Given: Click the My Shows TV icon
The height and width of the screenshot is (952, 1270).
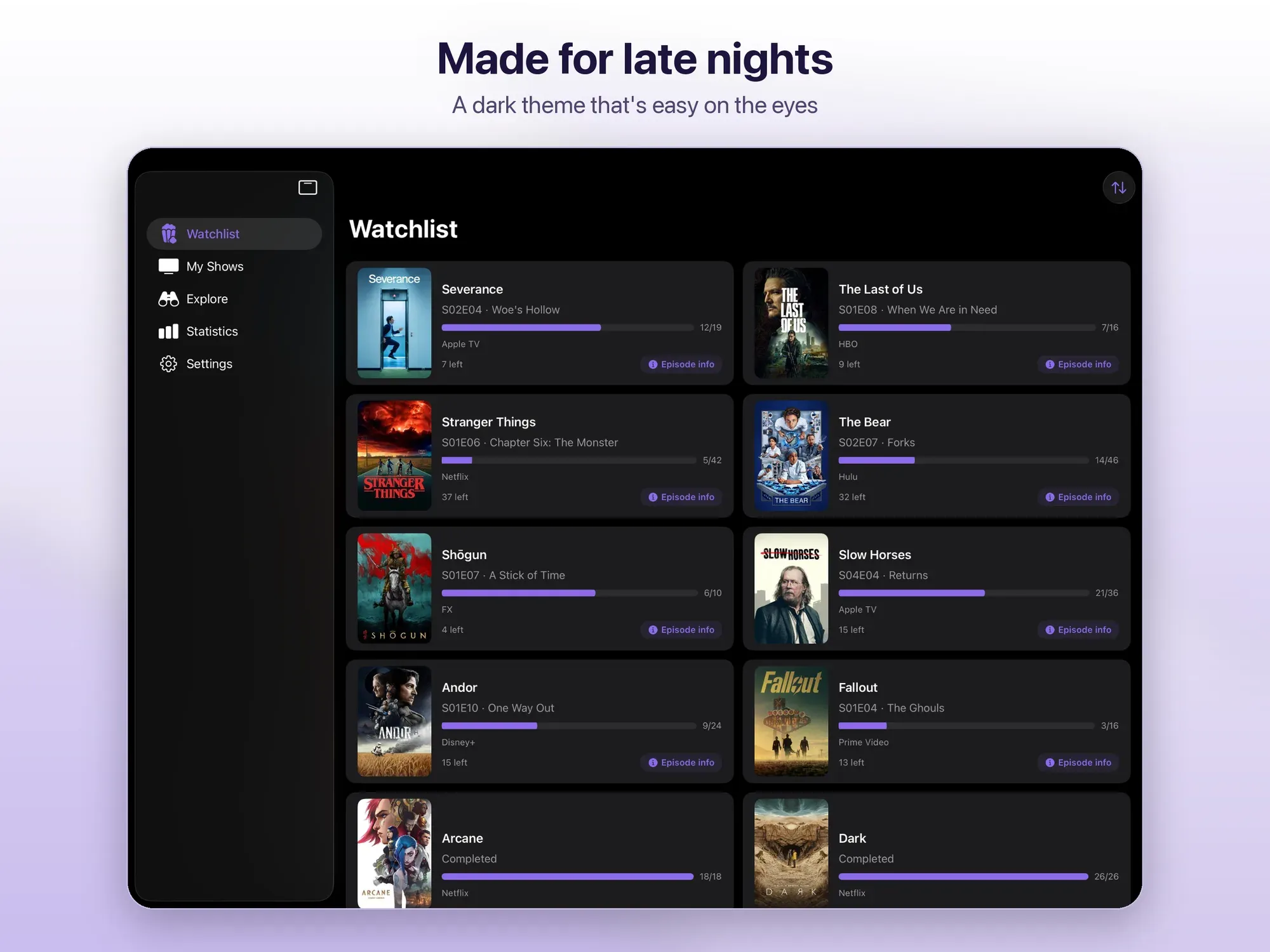Looking at the screenshot, I should tap(168, 267).
